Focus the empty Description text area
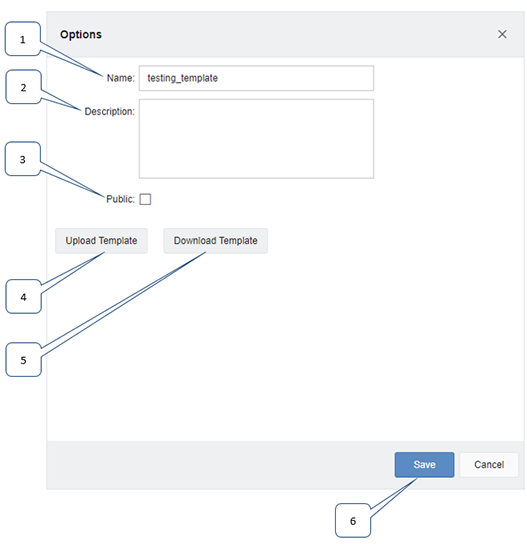The height and width of the screenshot is (544, 527). coord(256,139)
